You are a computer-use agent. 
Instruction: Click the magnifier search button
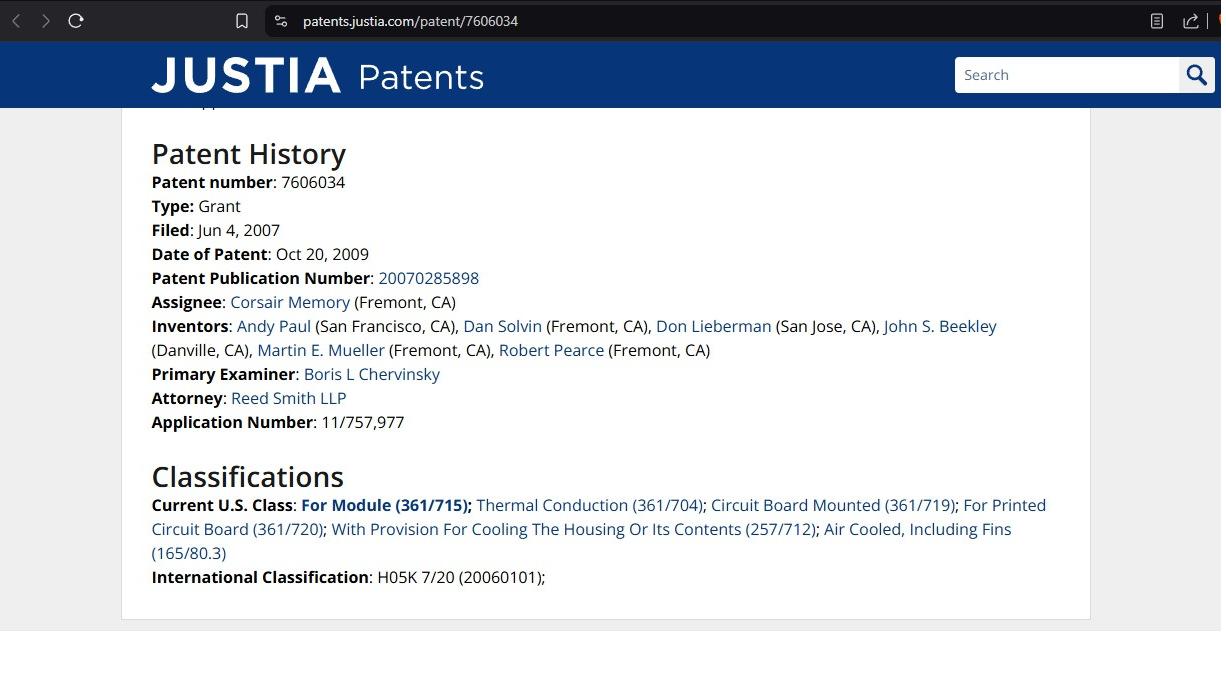(1197, 75)
